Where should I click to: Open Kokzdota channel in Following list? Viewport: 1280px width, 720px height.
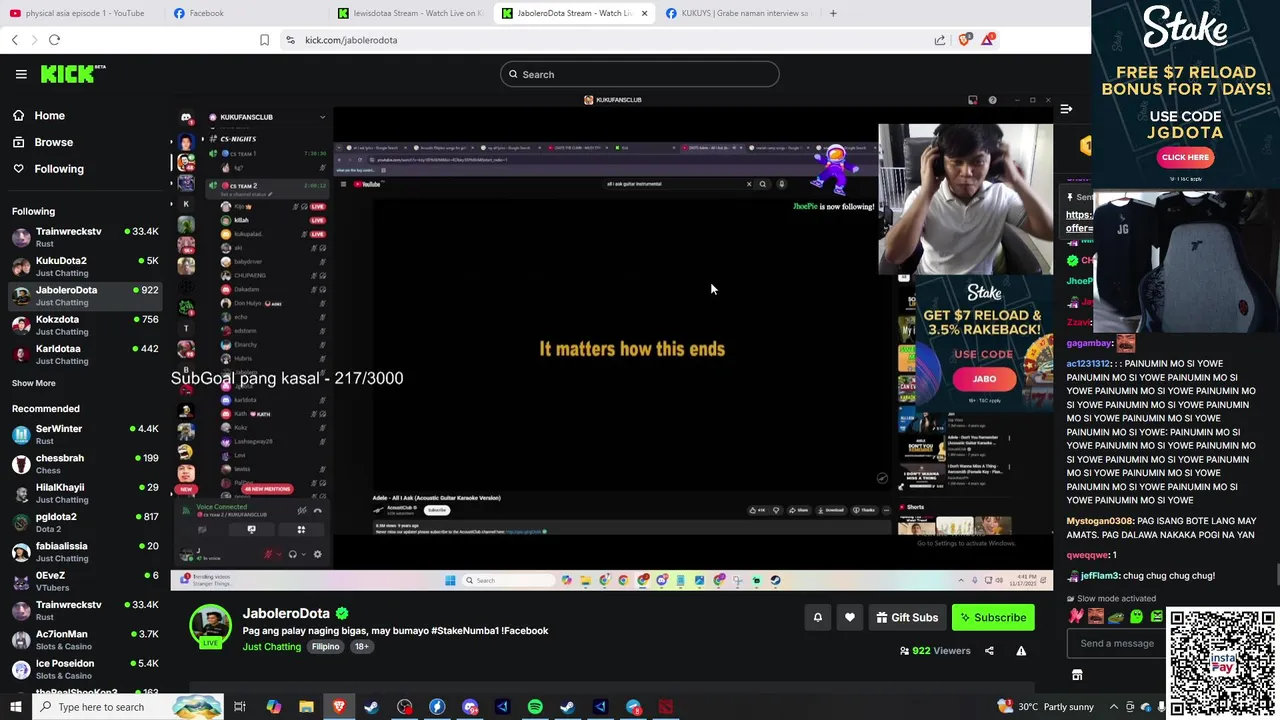pyautogui.click(x=85, y=325)
